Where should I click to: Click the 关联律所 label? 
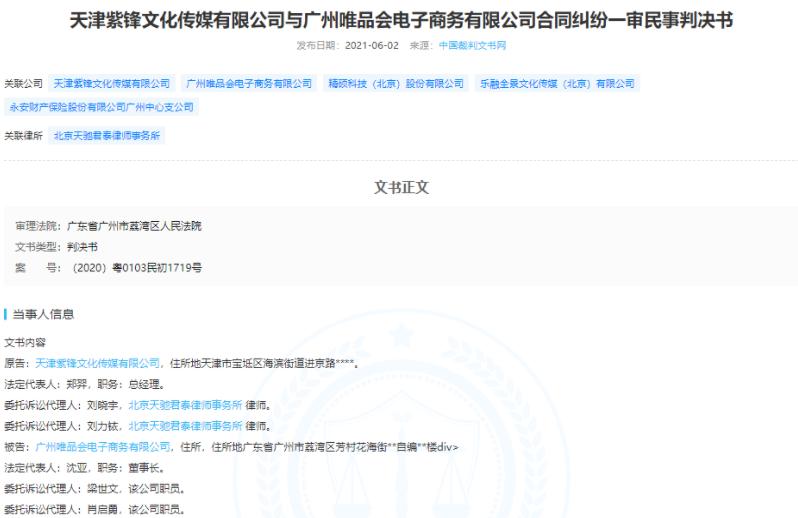click(x=23, y=136)
